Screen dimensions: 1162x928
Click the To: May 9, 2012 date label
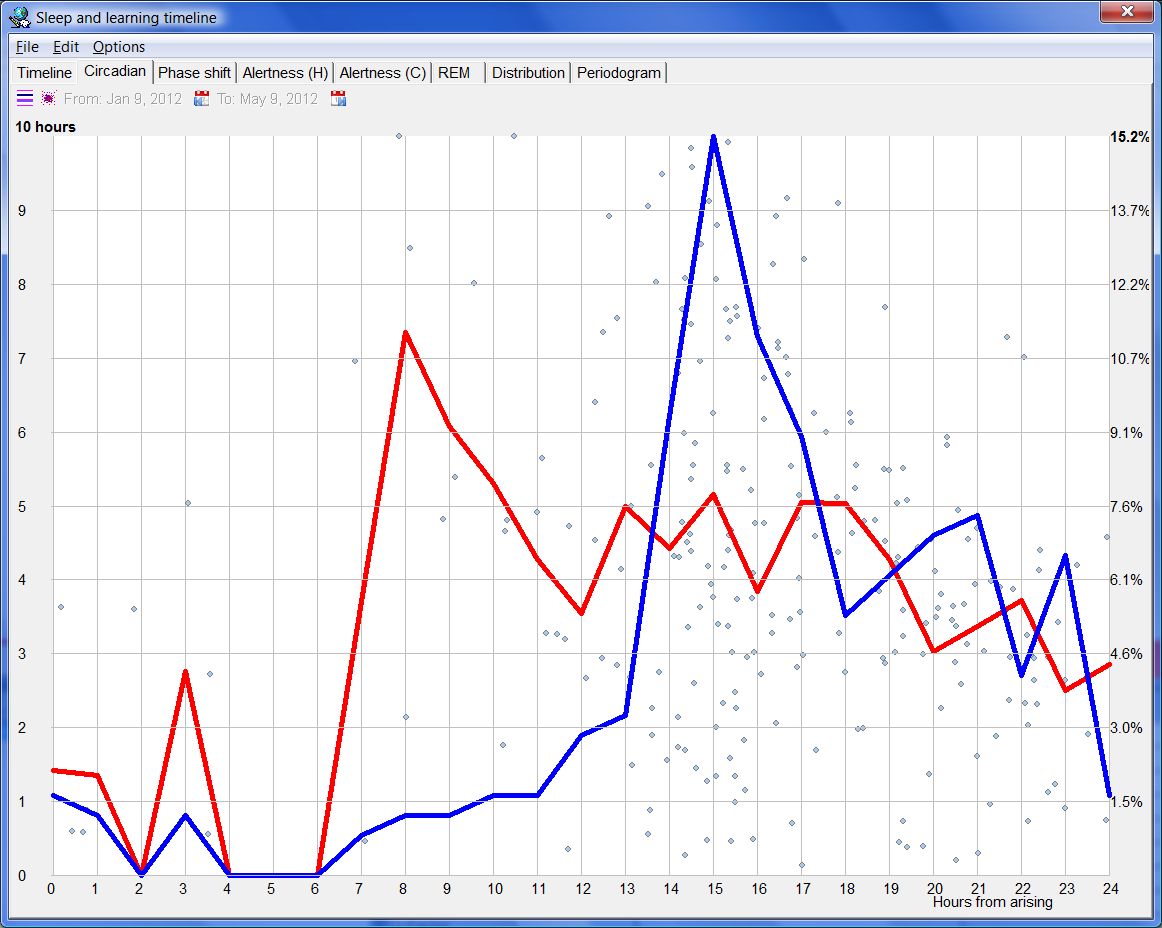267,99
